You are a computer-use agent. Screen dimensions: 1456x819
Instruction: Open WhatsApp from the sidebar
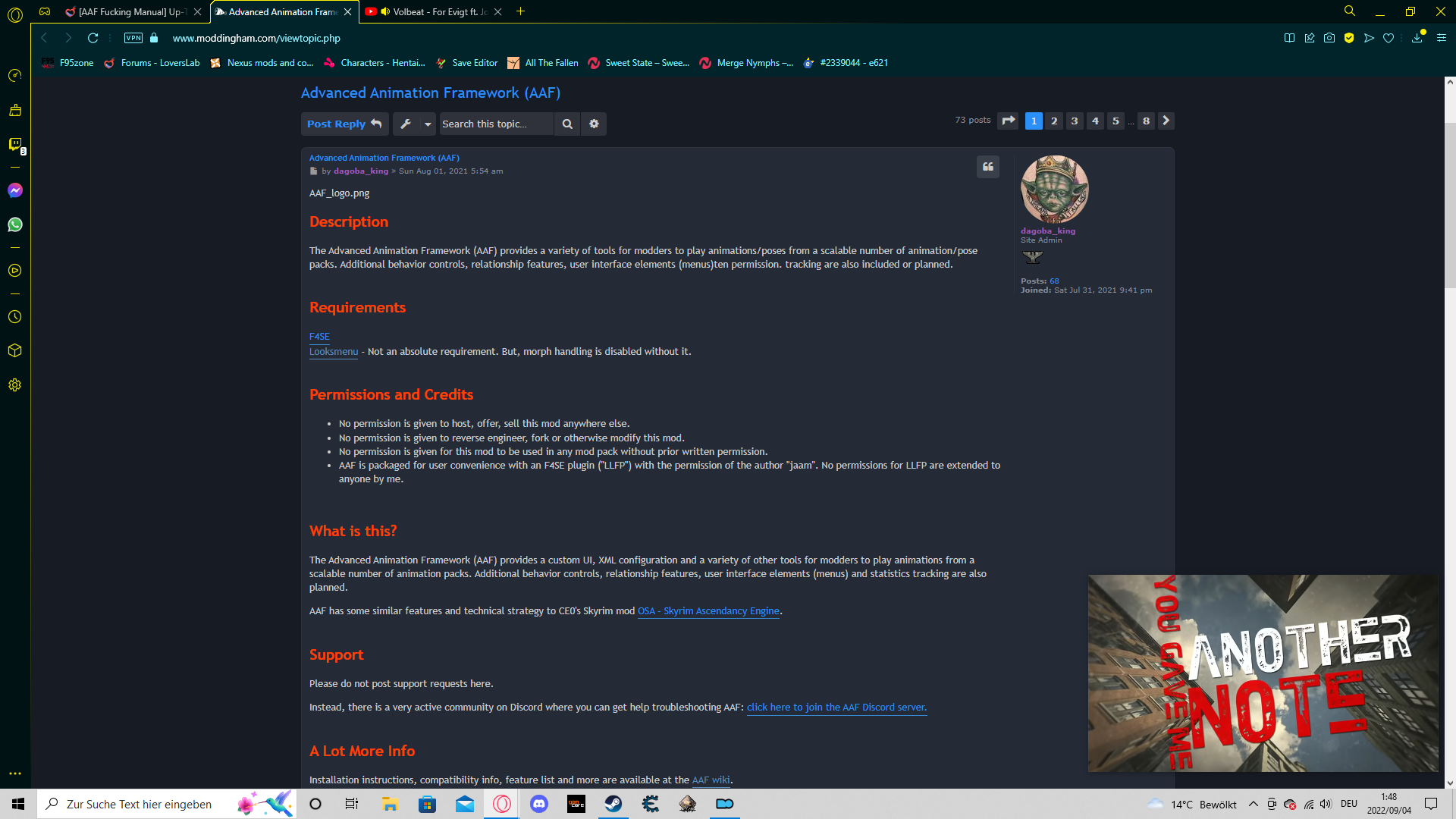(15, 224)
